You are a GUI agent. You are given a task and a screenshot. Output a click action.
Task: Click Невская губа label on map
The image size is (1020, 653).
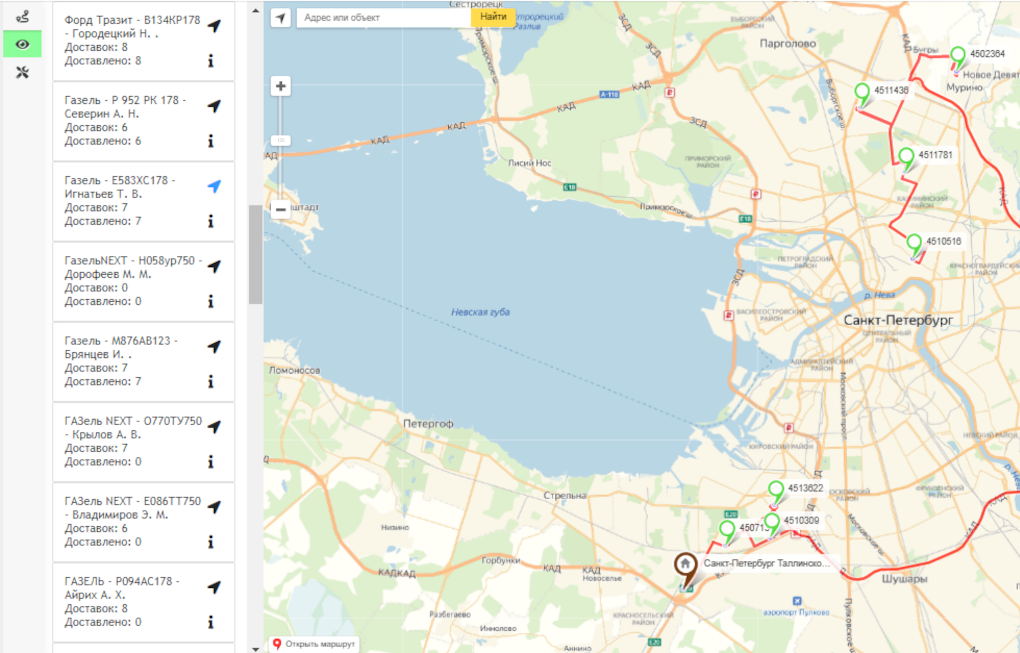pyautogui.click(x=481, y=312)
